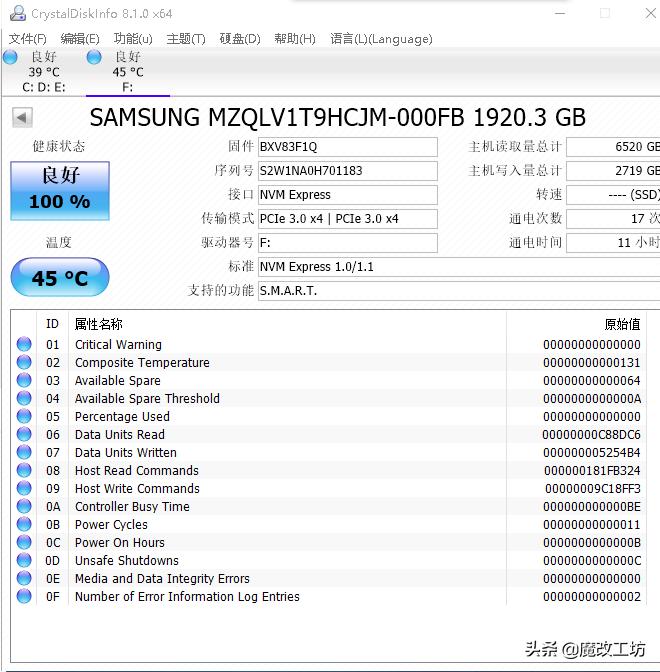The image size is (660, 672).
Task: Click the Available Spare row status icon
Action: (24, 380)
